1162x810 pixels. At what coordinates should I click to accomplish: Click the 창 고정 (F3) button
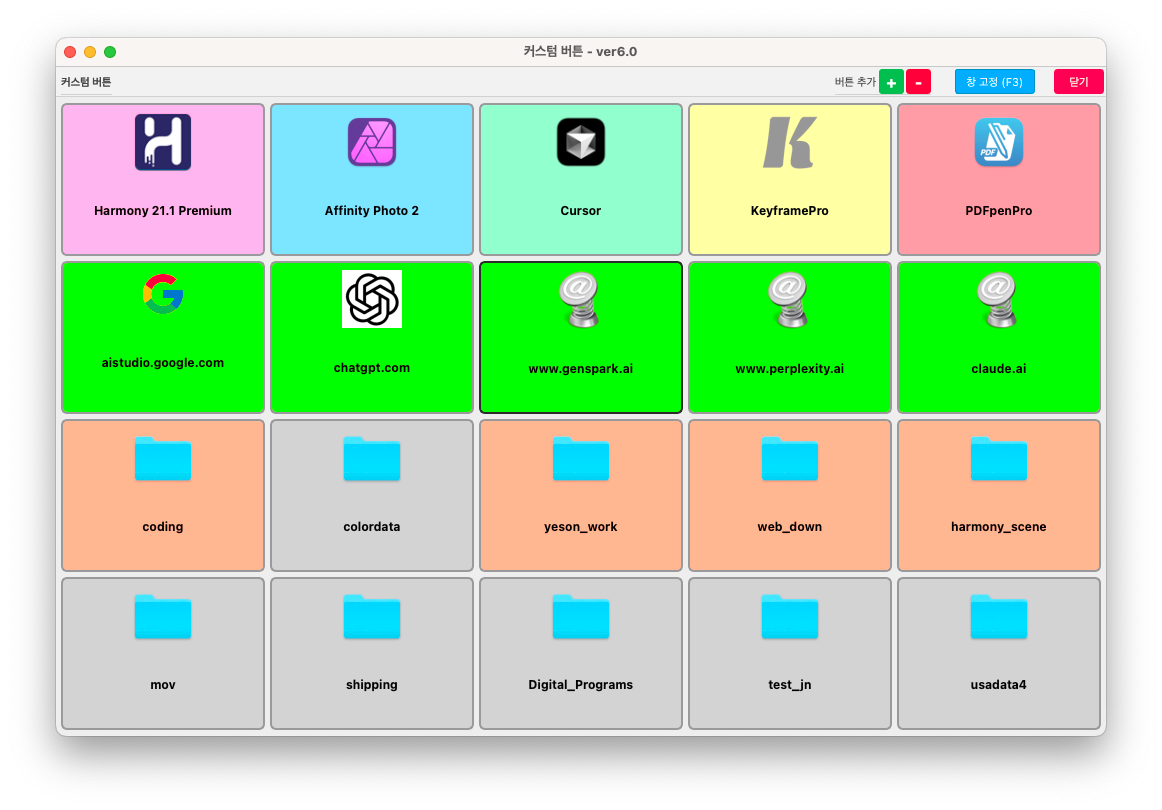point(995,82)
